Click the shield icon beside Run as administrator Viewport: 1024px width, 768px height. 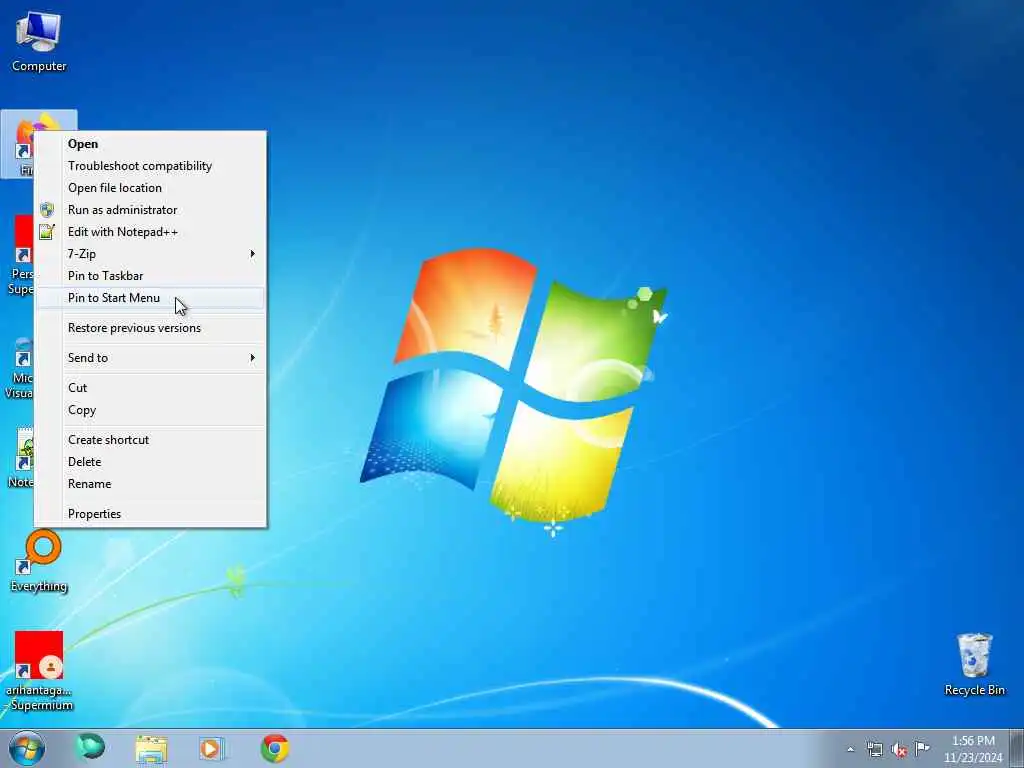pyautogui.click(x=47, y=210)
